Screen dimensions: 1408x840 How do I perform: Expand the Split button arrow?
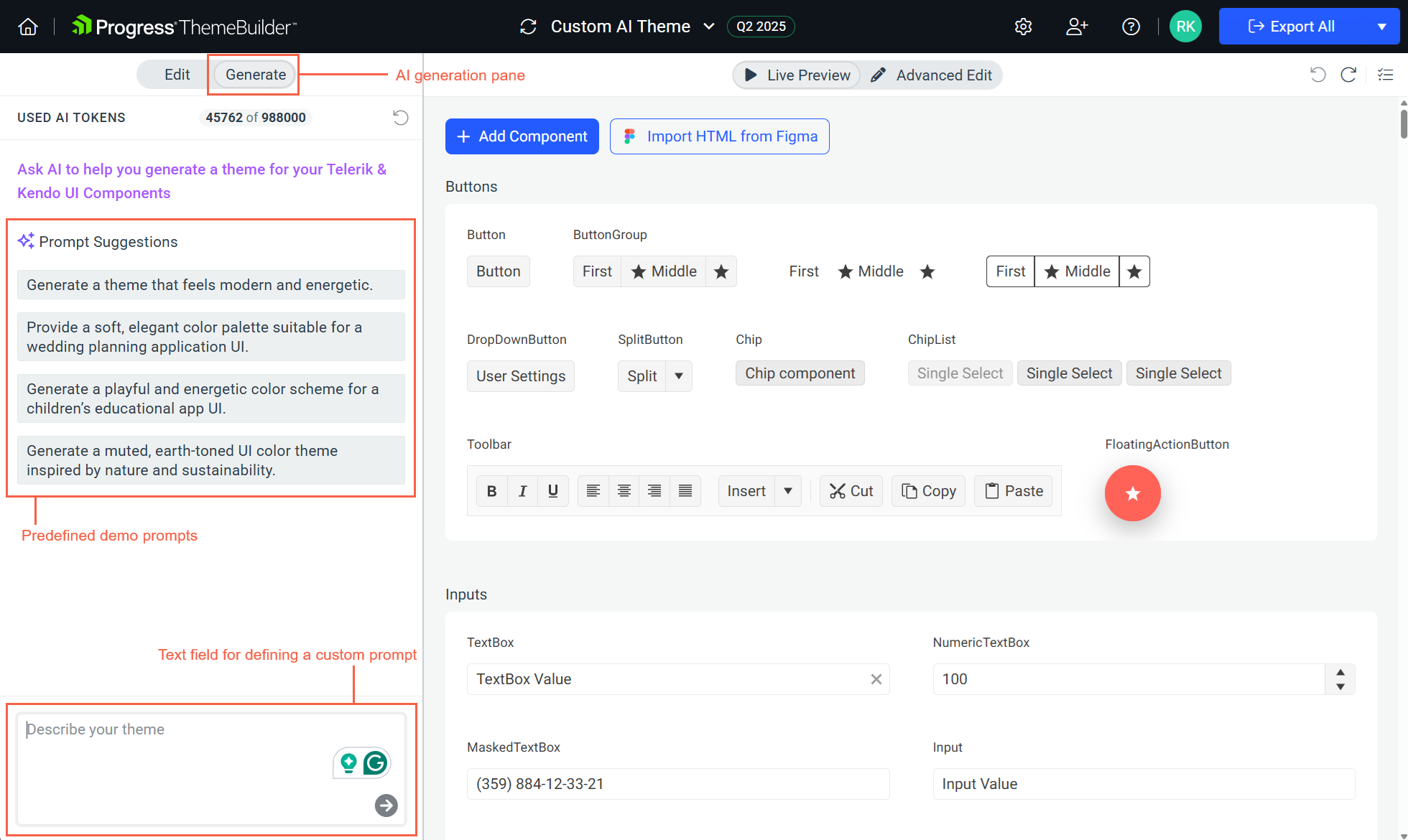coord(679,376)
